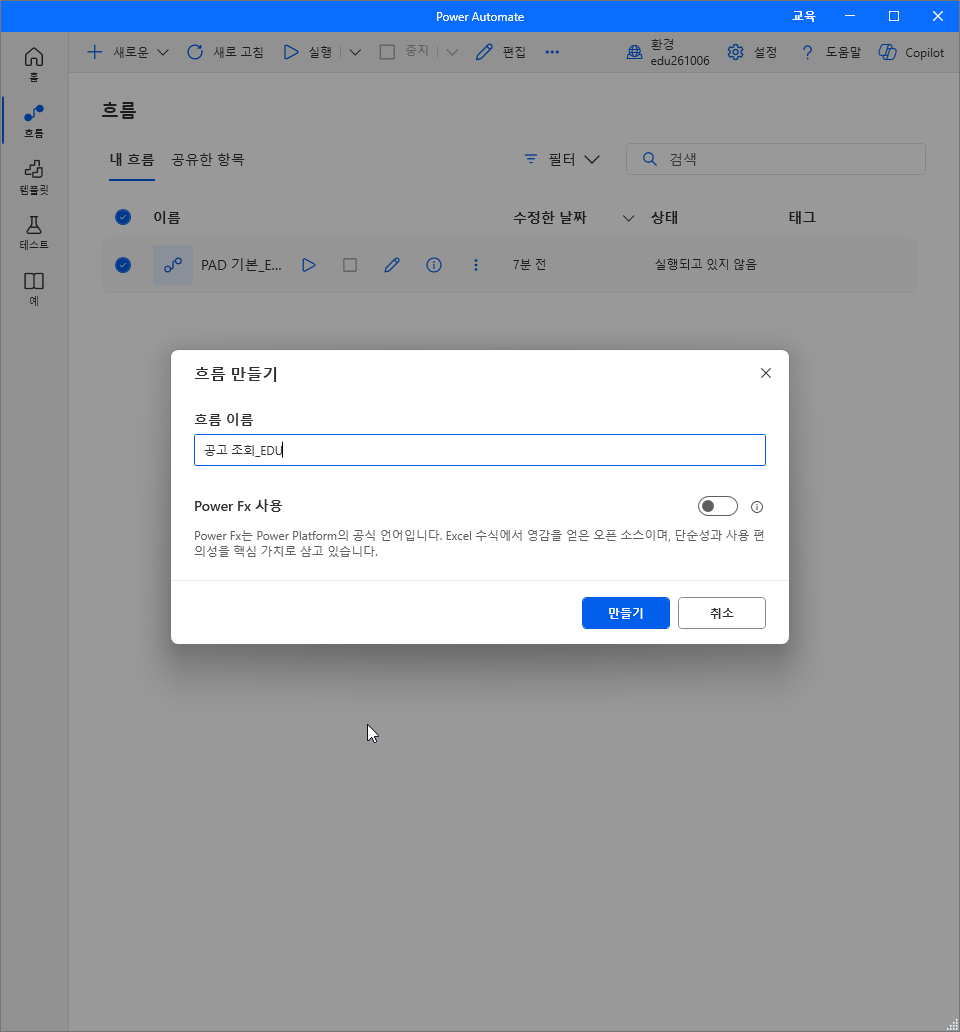The image size is (960, 1032).
Task: Go to Home (홈) in the sidebar
Action: click(x=34, y=64)
